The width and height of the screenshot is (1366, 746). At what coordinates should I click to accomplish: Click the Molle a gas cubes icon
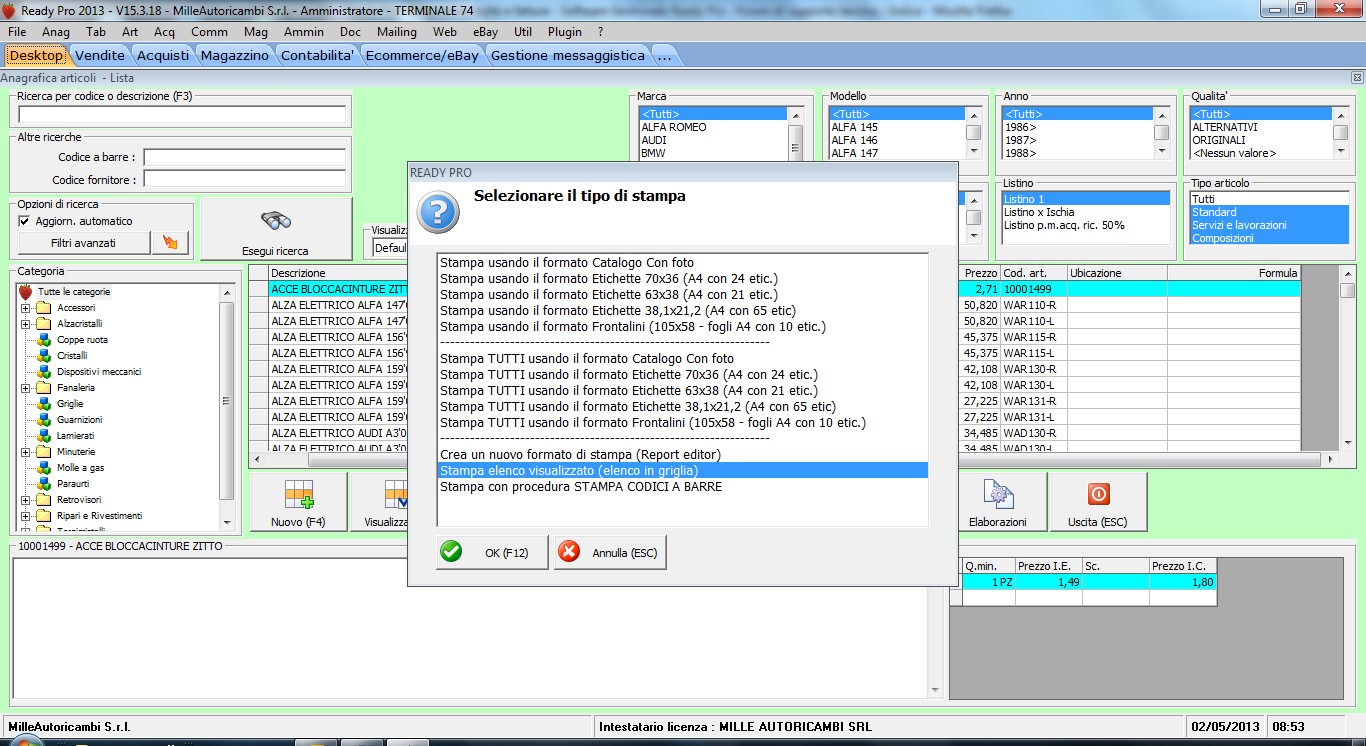click(x=43, y=468)
